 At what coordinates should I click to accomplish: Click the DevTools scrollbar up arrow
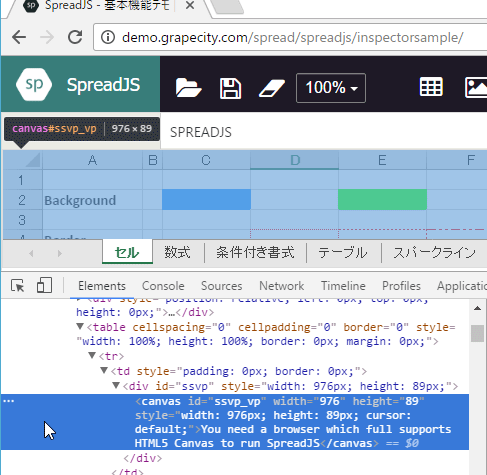[x=477, y=308]
